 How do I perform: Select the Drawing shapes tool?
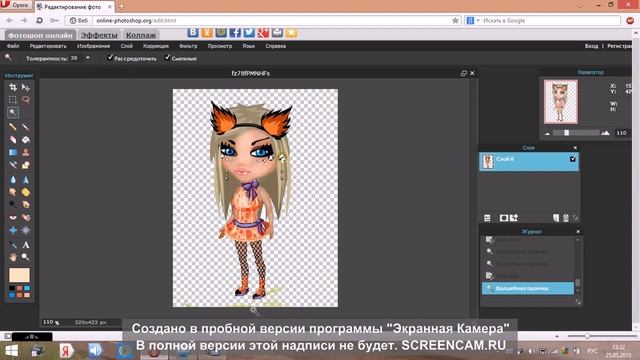coord(26,165)
